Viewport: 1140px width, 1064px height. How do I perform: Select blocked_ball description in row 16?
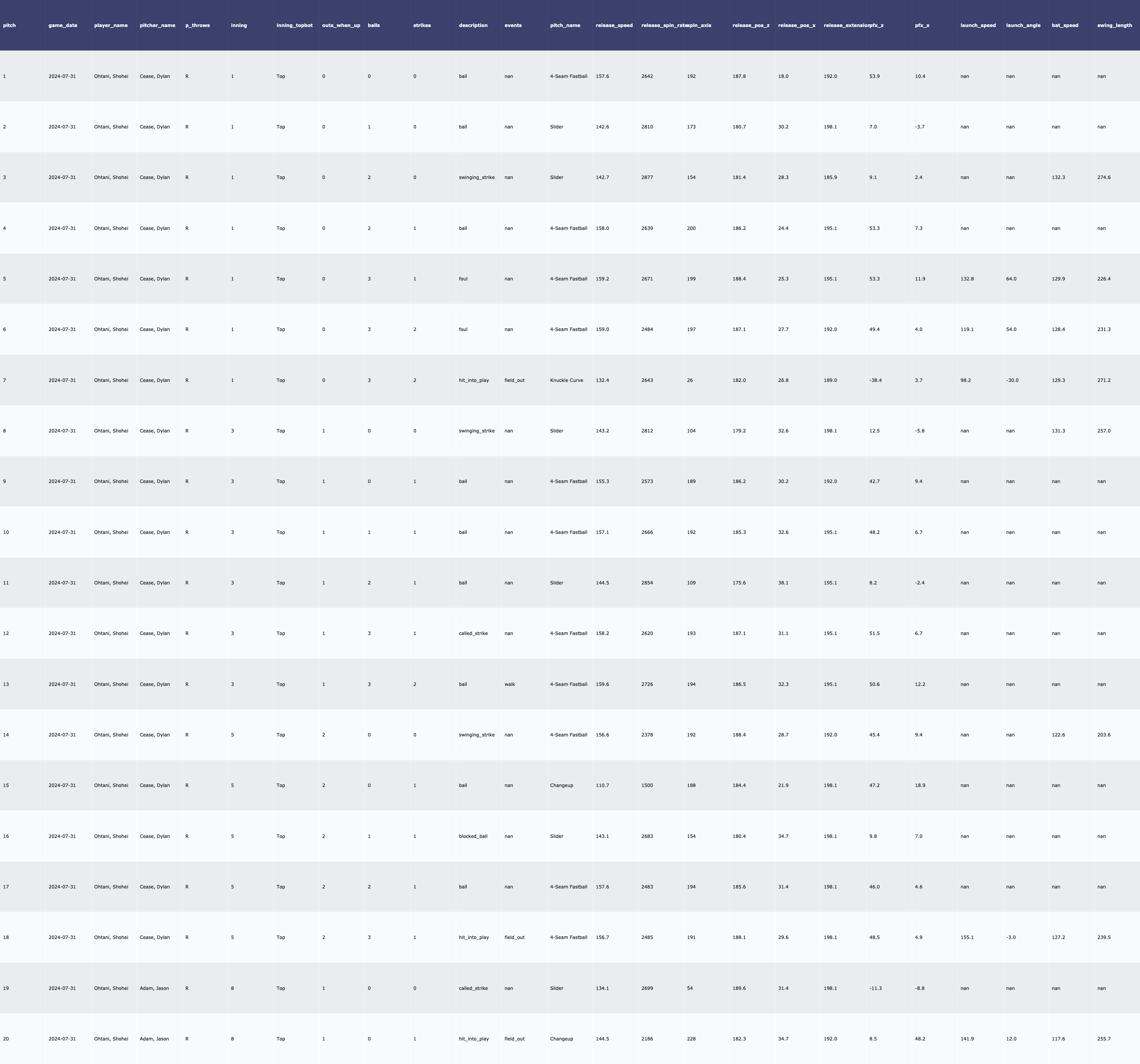coord(473,836)
